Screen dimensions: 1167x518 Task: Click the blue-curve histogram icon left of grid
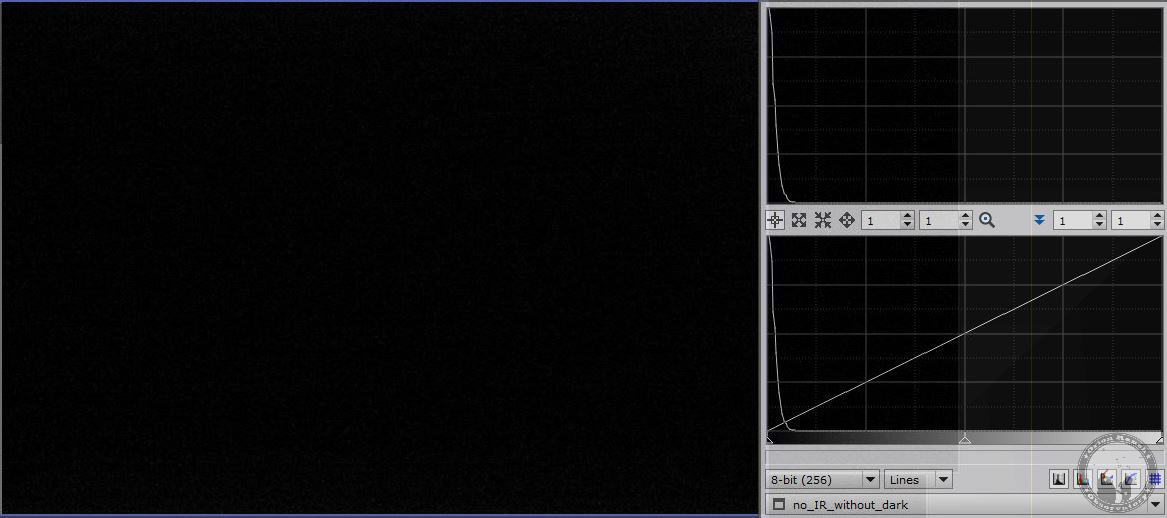pyautogui.click(x=1131, y=480)
